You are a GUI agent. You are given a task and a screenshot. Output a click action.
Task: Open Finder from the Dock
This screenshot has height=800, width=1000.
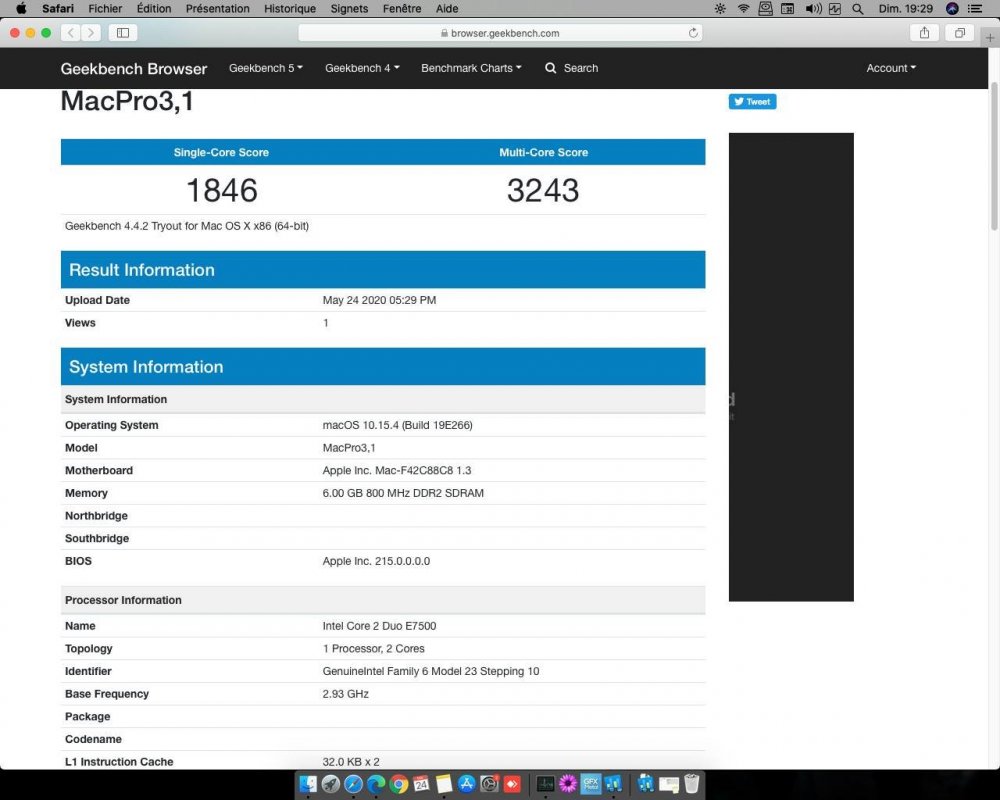pyautogui.click(x=308, y=783)
